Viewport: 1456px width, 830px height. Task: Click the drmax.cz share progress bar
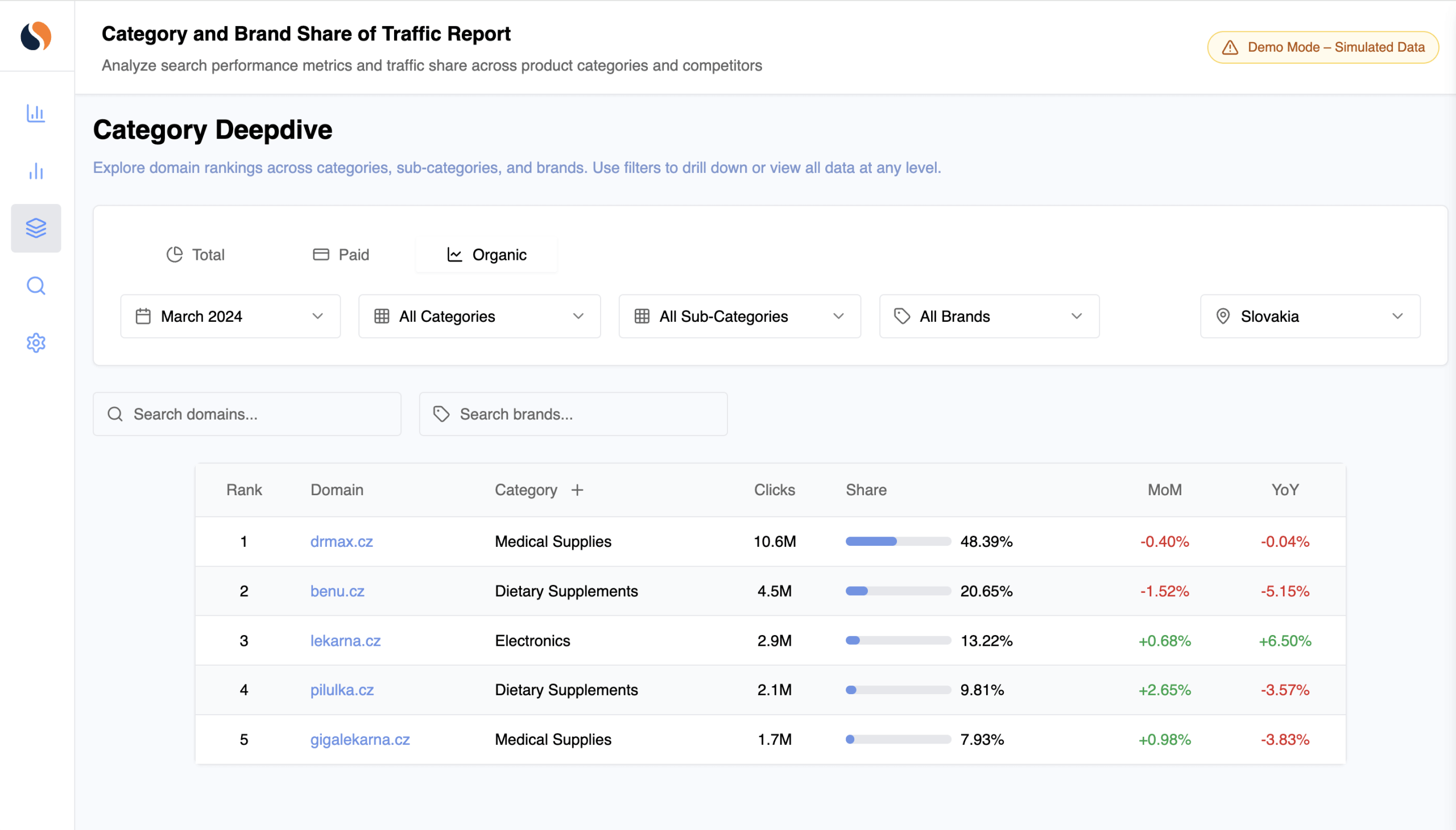click(897, 542)
